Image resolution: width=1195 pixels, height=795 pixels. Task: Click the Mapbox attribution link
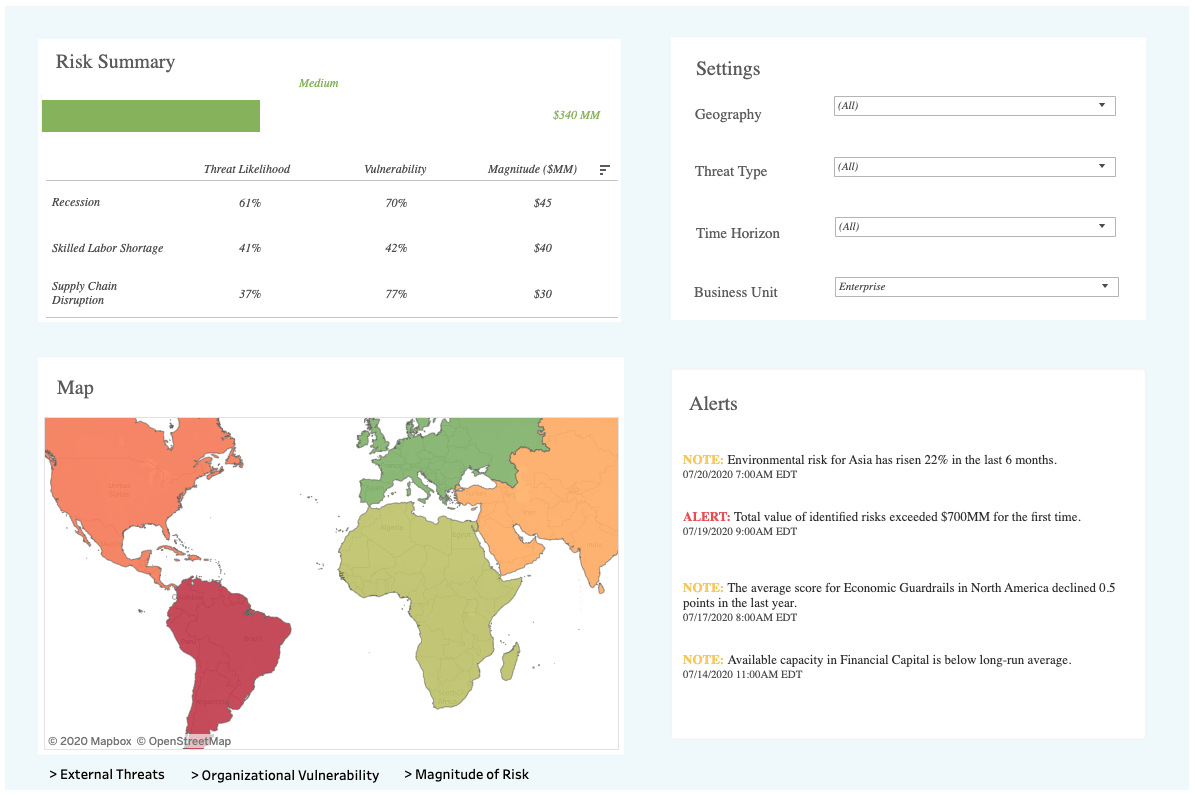pos(90,741)
